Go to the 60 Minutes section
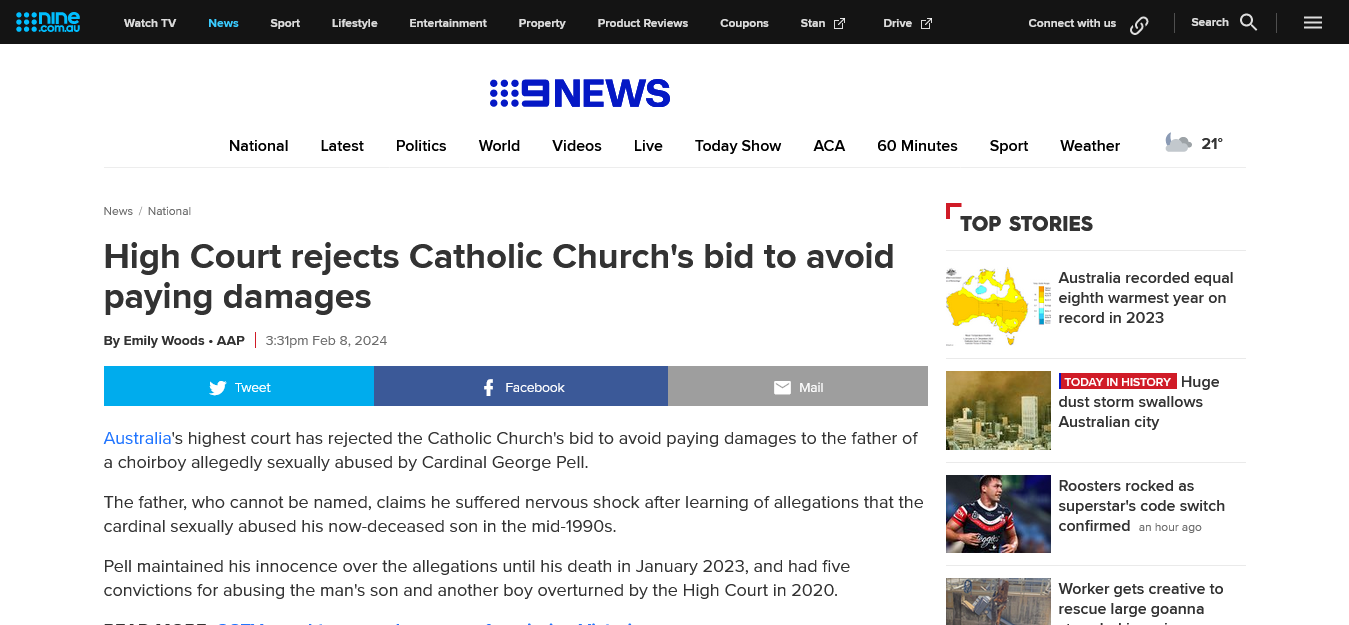Viewport: 1349px width, 625px height. click(917, 146)
